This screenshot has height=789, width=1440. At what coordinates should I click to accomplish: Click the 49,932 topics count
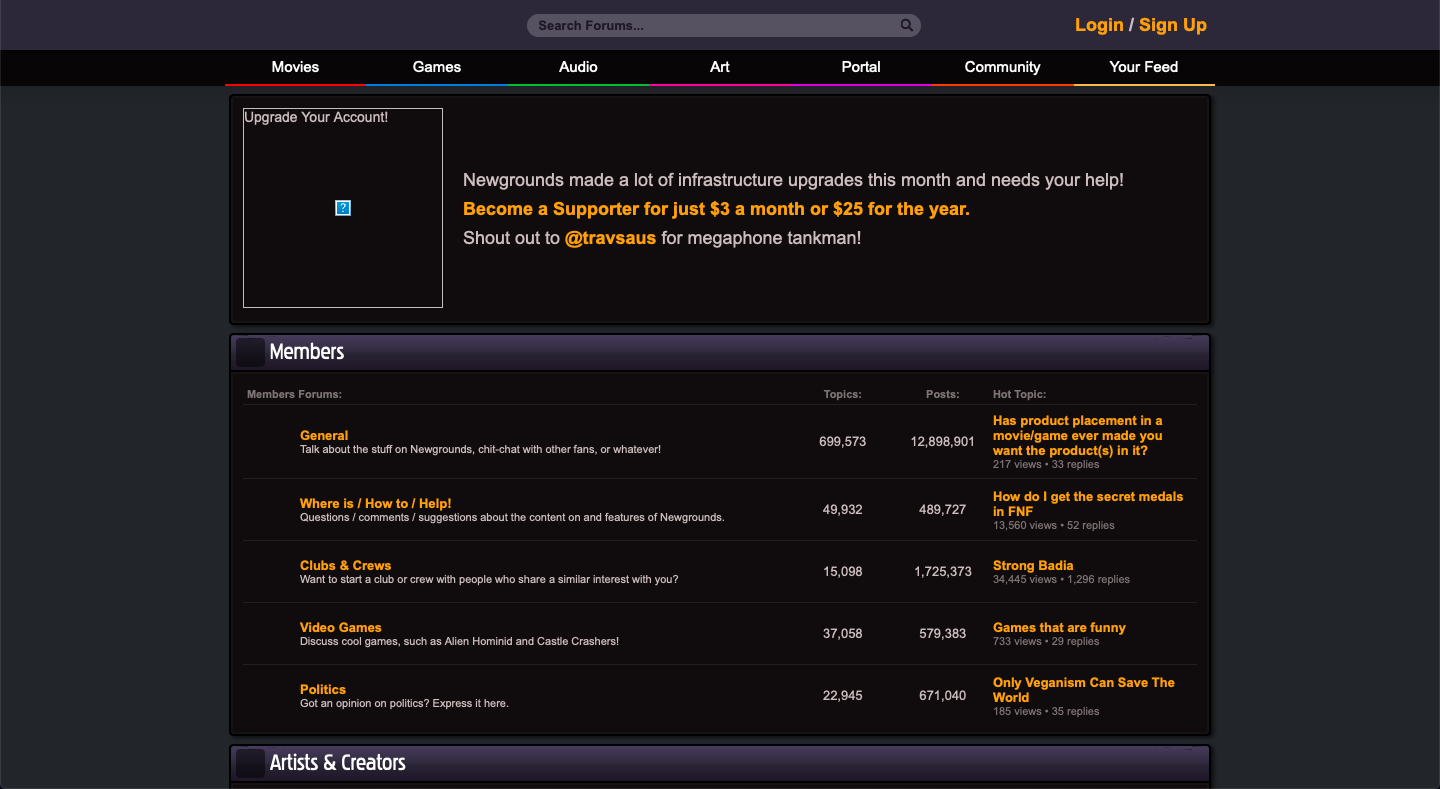point(842,509)
